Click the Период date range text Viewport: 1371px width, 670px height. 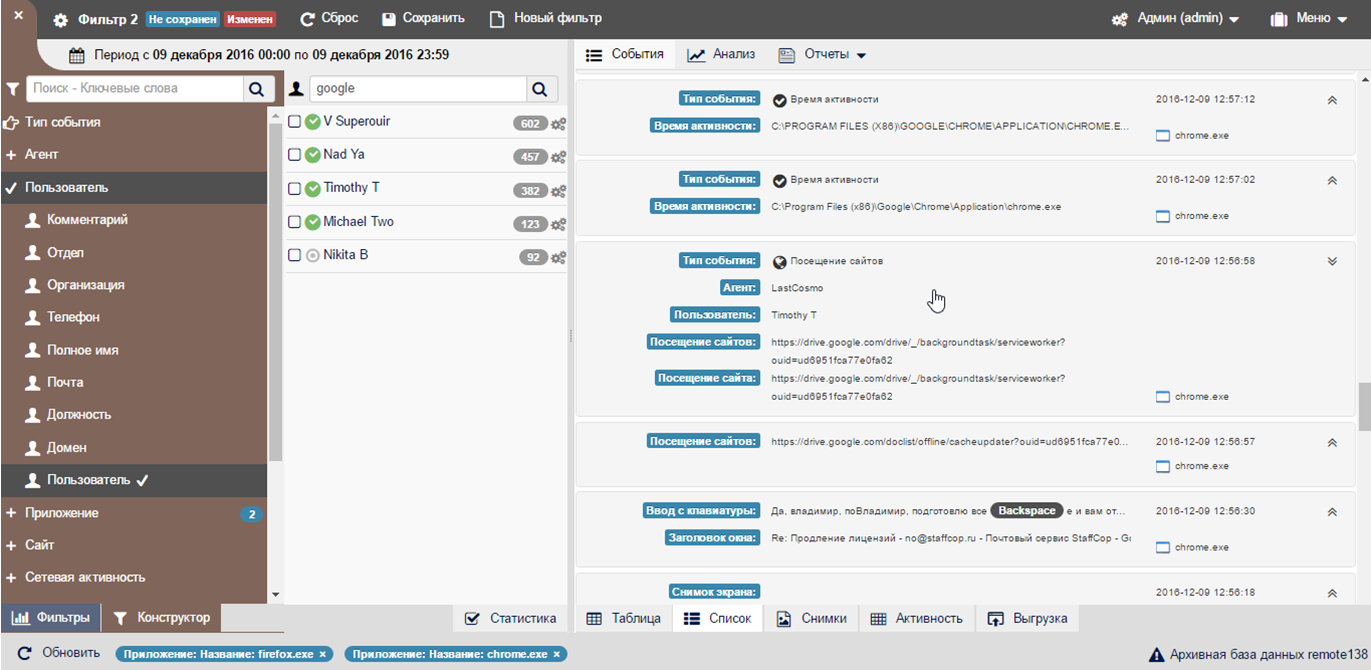click(272, 55)
